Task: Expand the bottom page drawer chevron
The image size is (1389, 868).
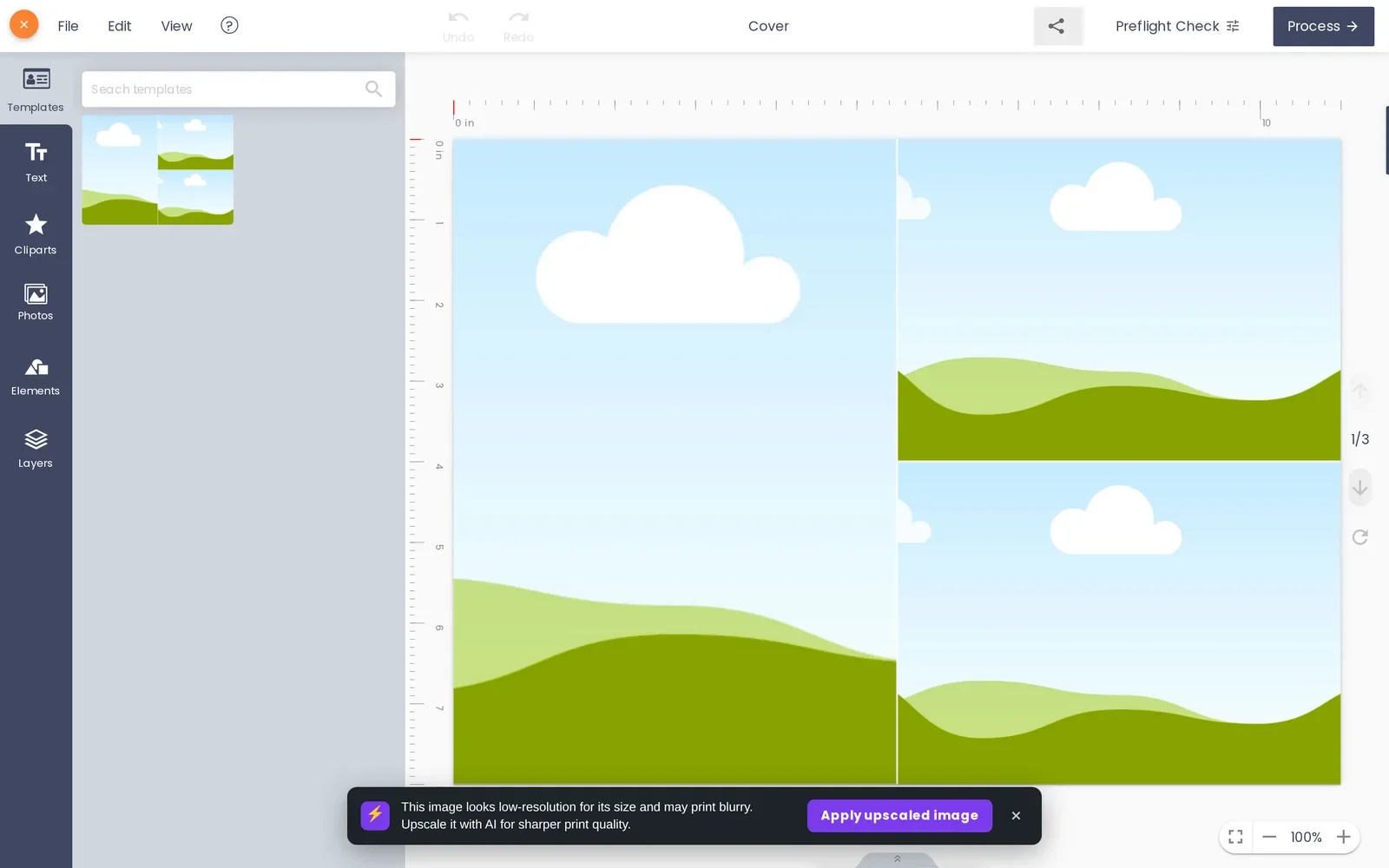Action: [x=897, y=859]
